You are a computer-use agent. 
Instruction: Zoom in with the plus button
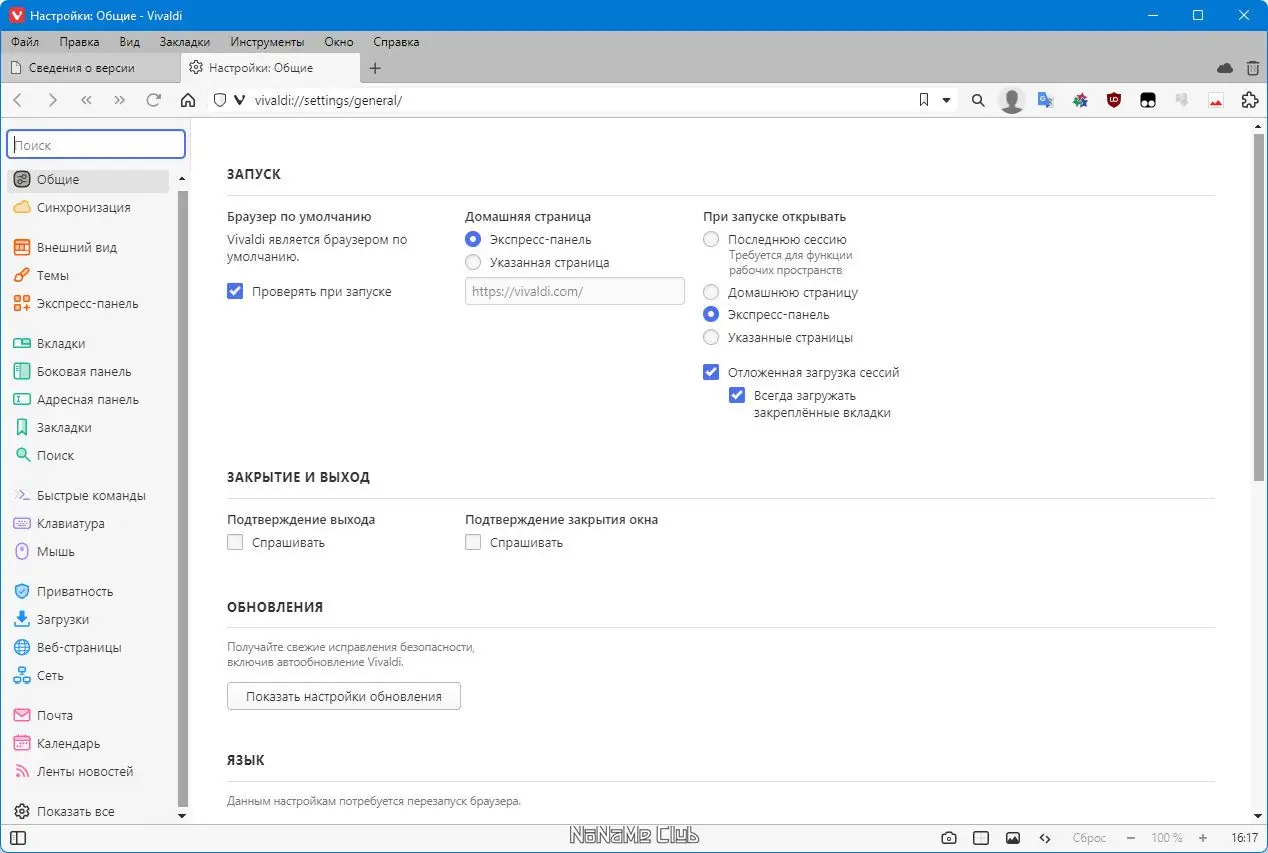pos(1203,838)
